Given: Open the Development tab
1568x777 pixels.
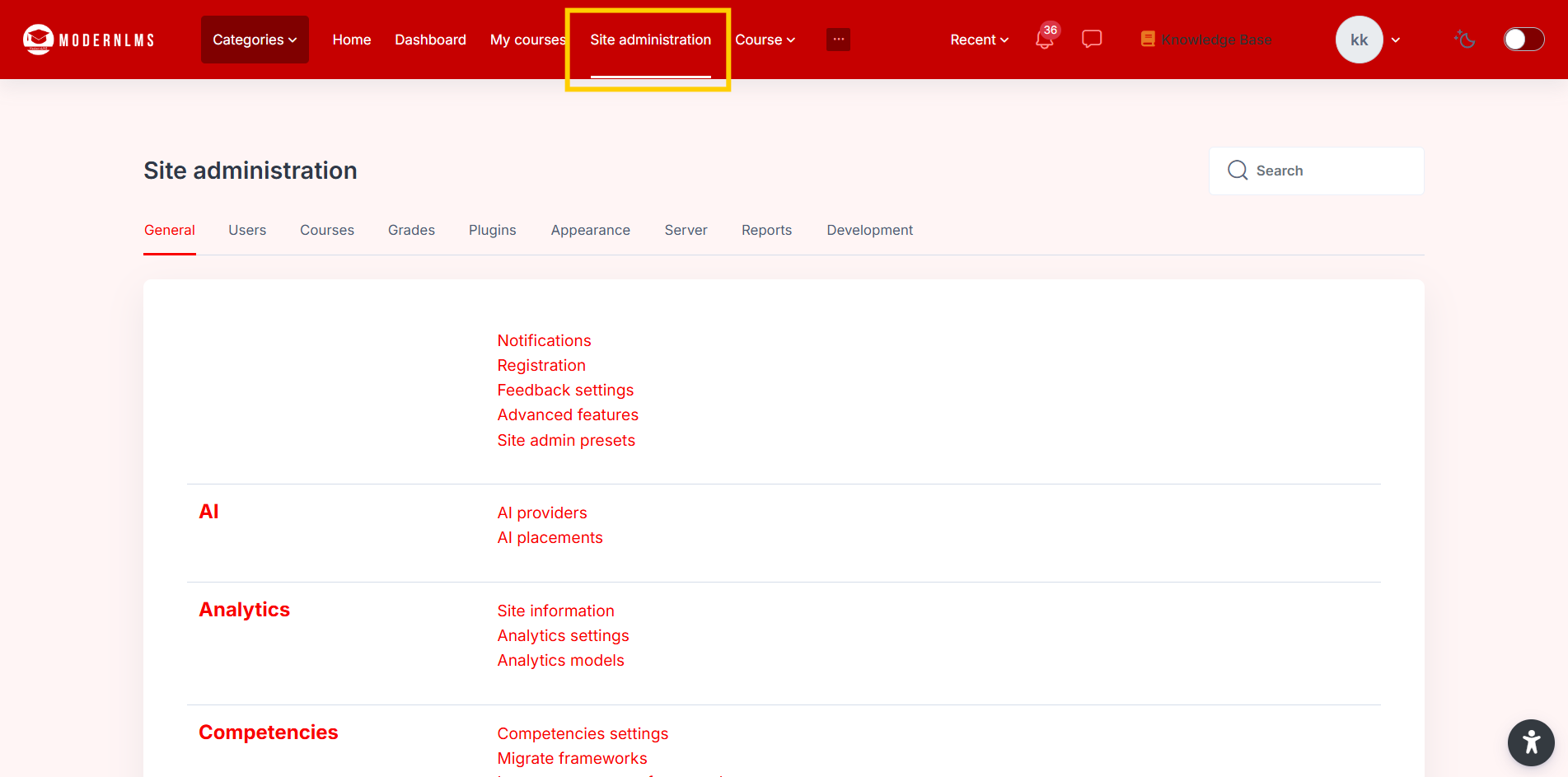Looking at the screenshot, I should 870,230.
